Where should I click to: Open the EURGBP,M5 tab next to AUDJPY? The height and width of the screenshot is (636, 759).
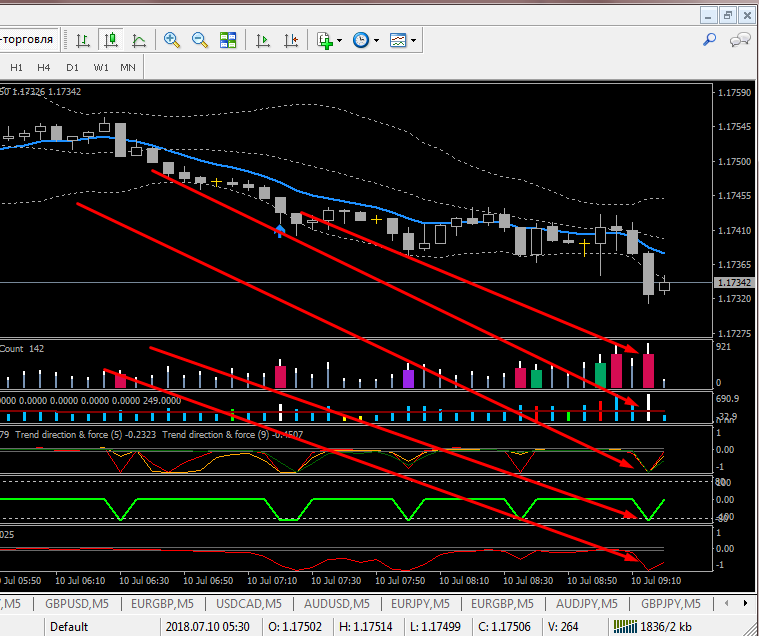click(x=502, y=604)
